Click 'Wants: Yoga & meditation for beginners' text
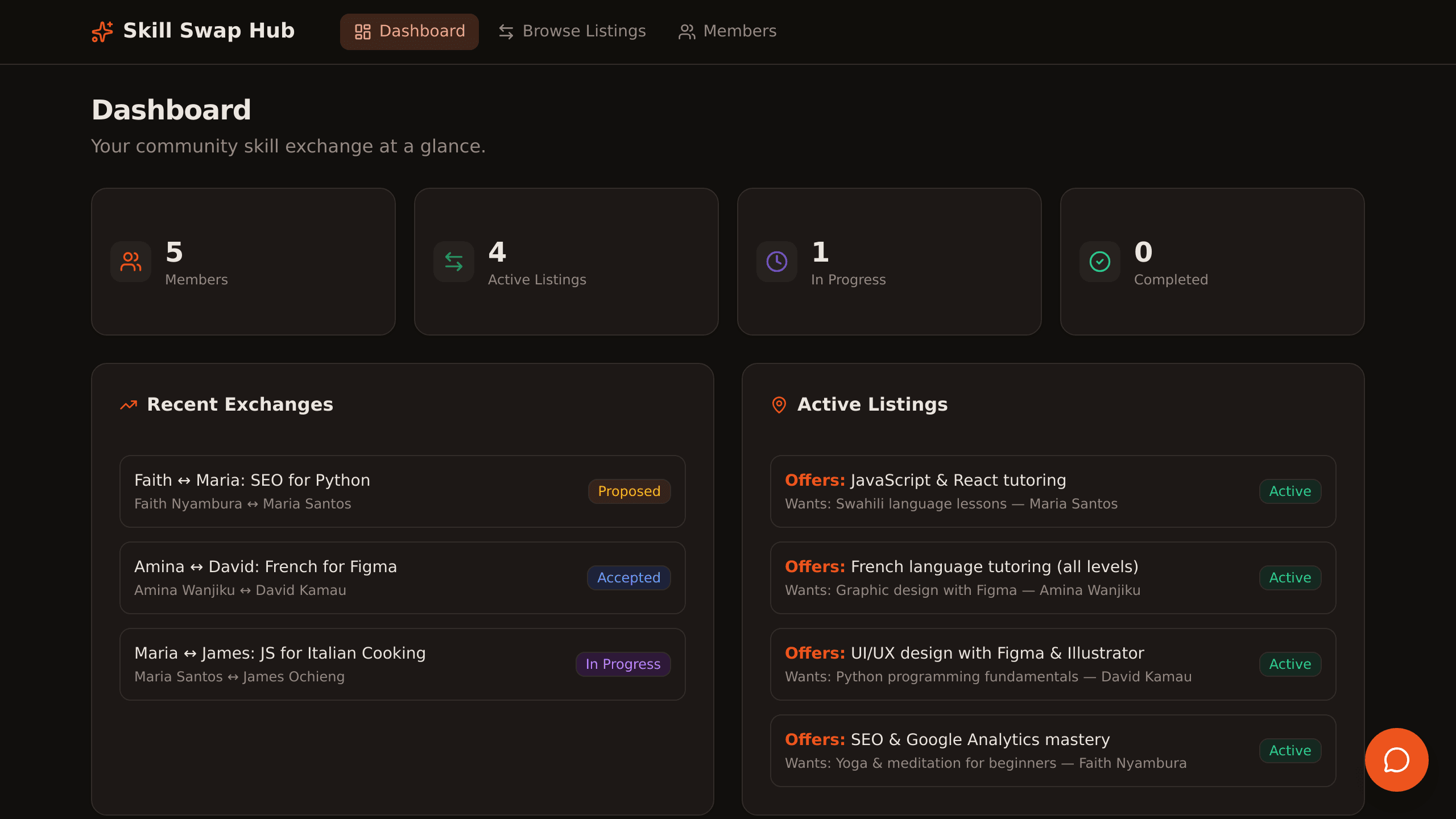The height and width of the screenshot is (819, 1456). [921, 763]
